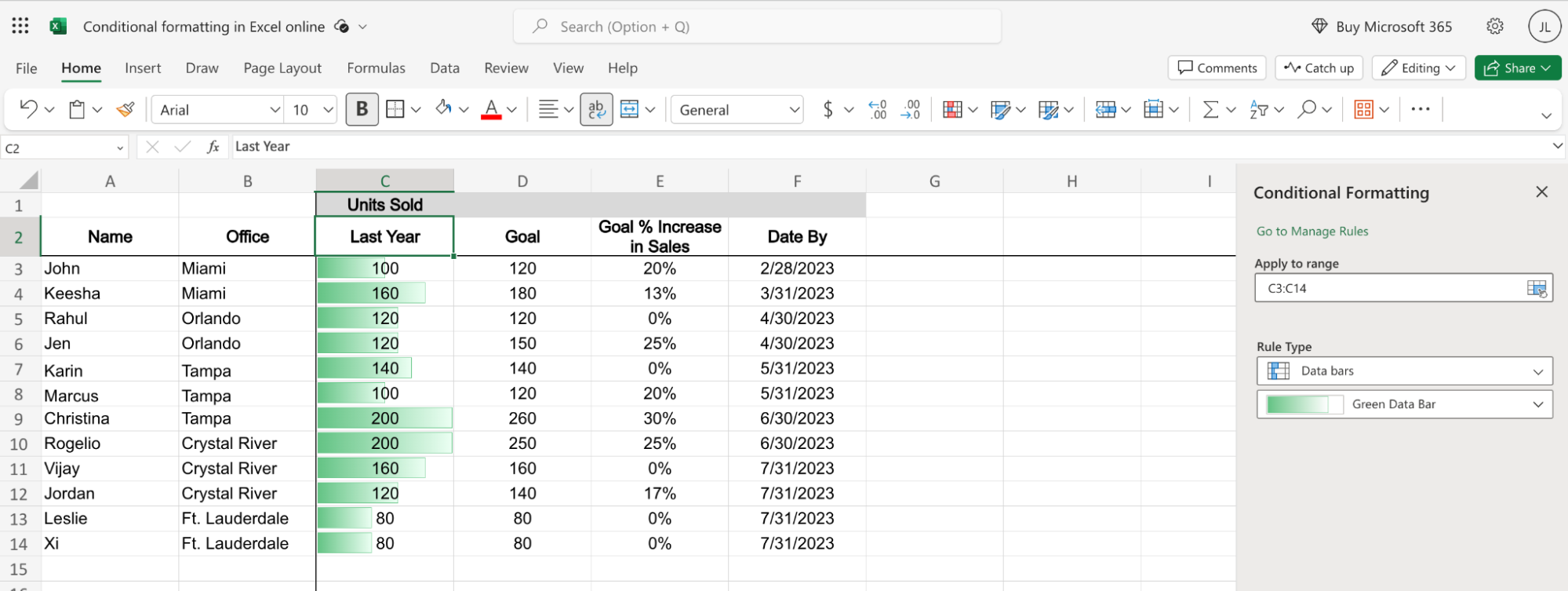Click the Format Painter icon
Viewport: 1568px width, 591px height.
pyautogui.click(x=126, y=110)
